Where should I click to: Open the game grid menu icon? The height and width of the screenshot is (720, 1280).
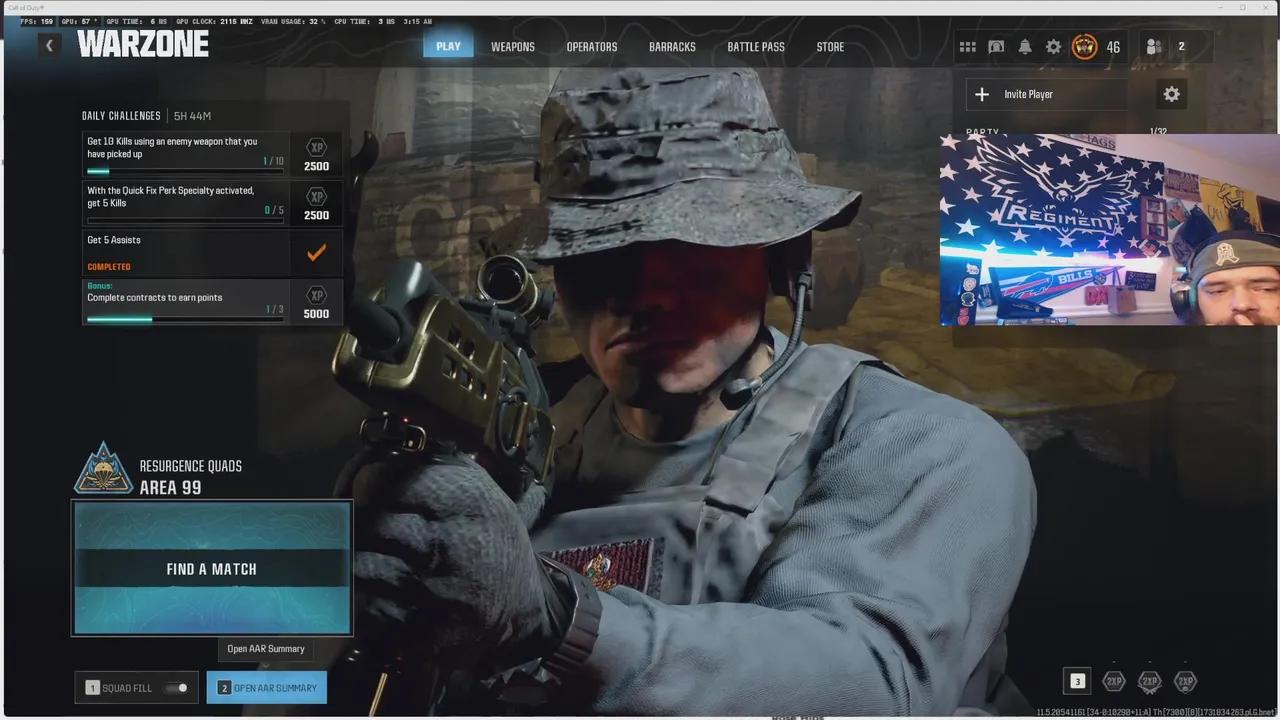point(967,47)
